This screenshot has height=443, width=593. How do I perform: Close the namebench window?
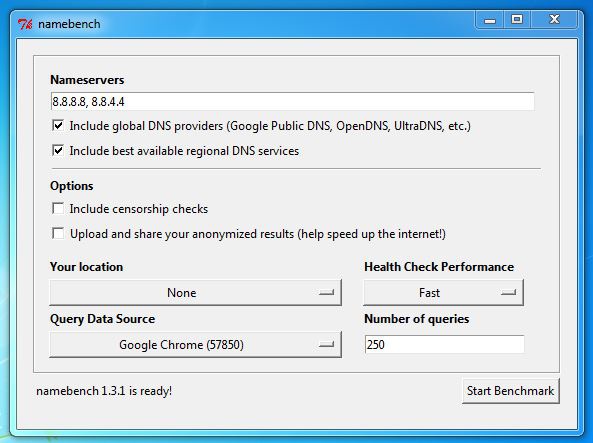(554, 20)
